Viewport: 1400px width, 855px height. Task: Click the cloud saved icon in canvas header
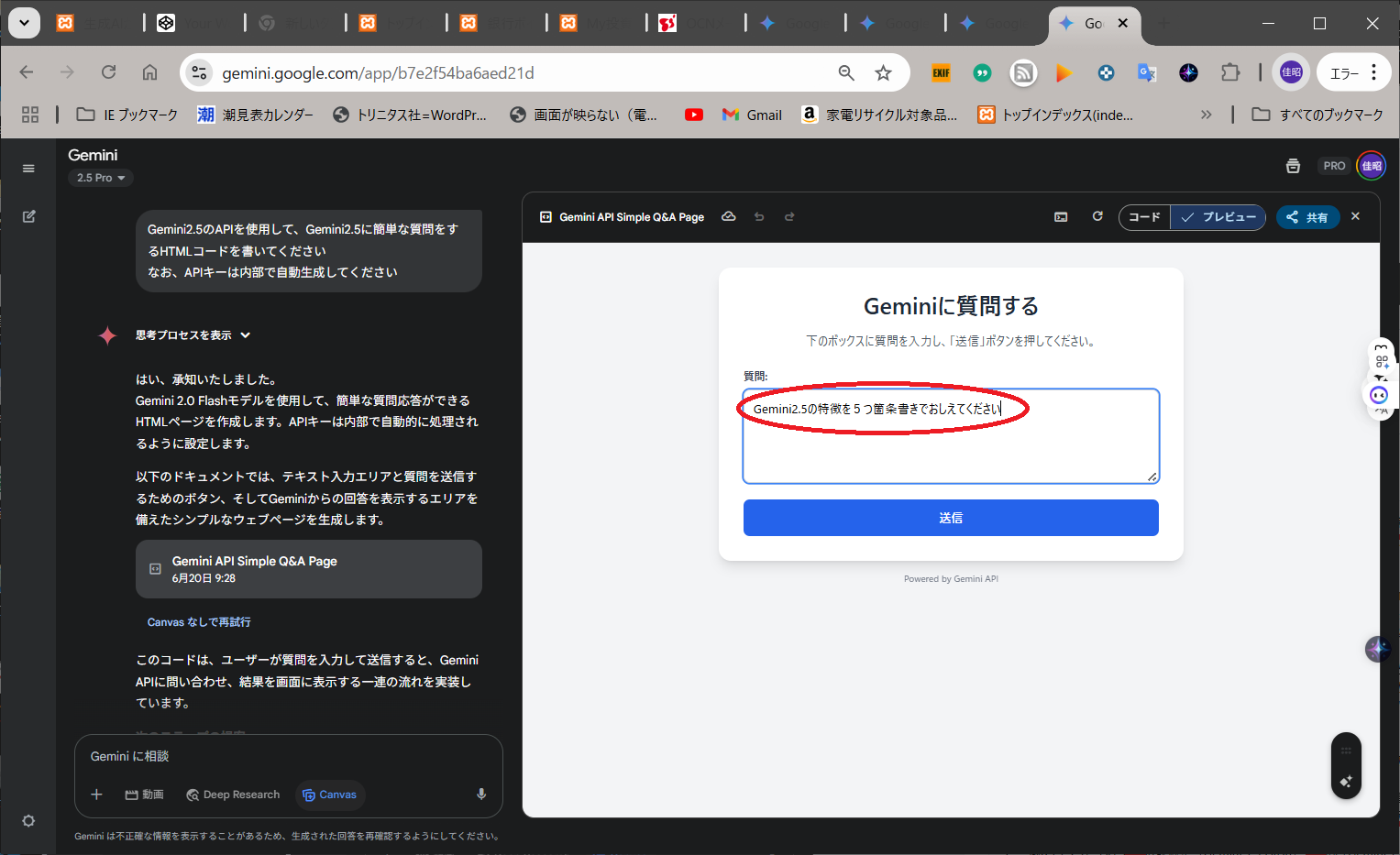(729, 217)
